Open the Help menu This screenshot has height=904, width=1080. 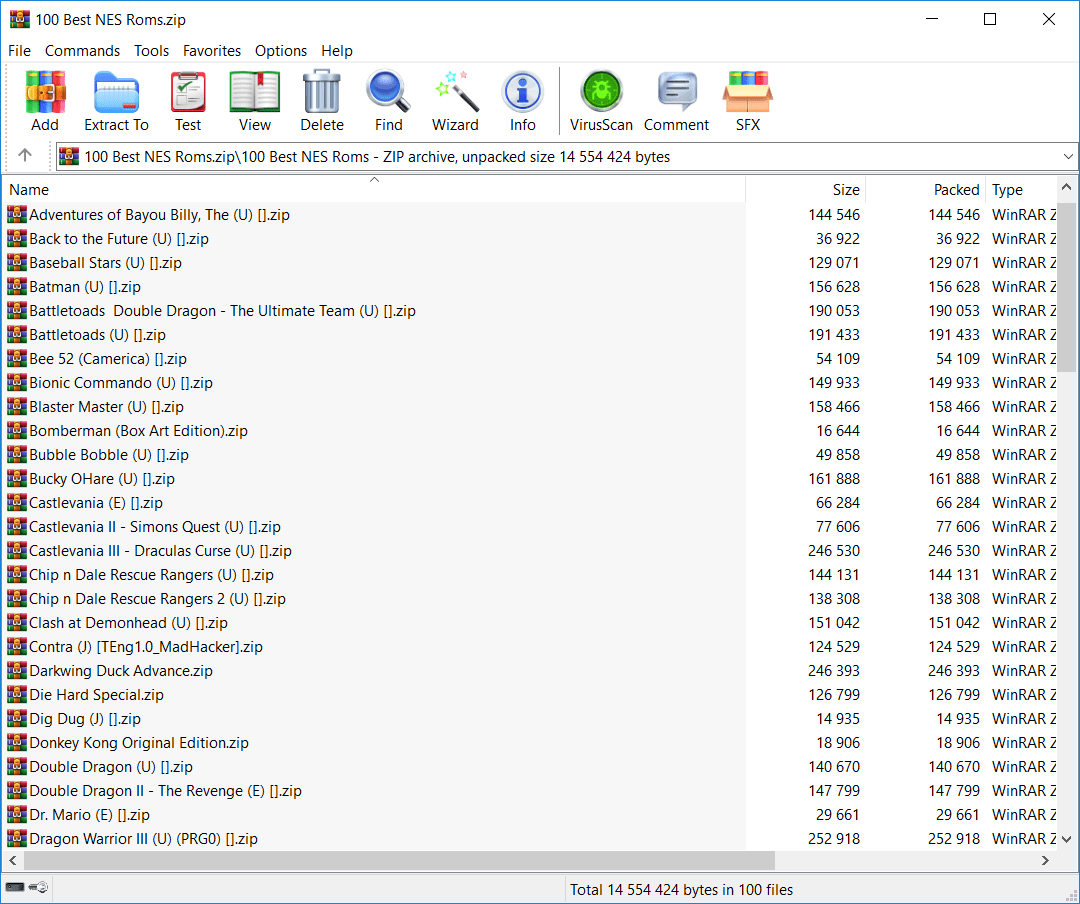click(337, 51)
